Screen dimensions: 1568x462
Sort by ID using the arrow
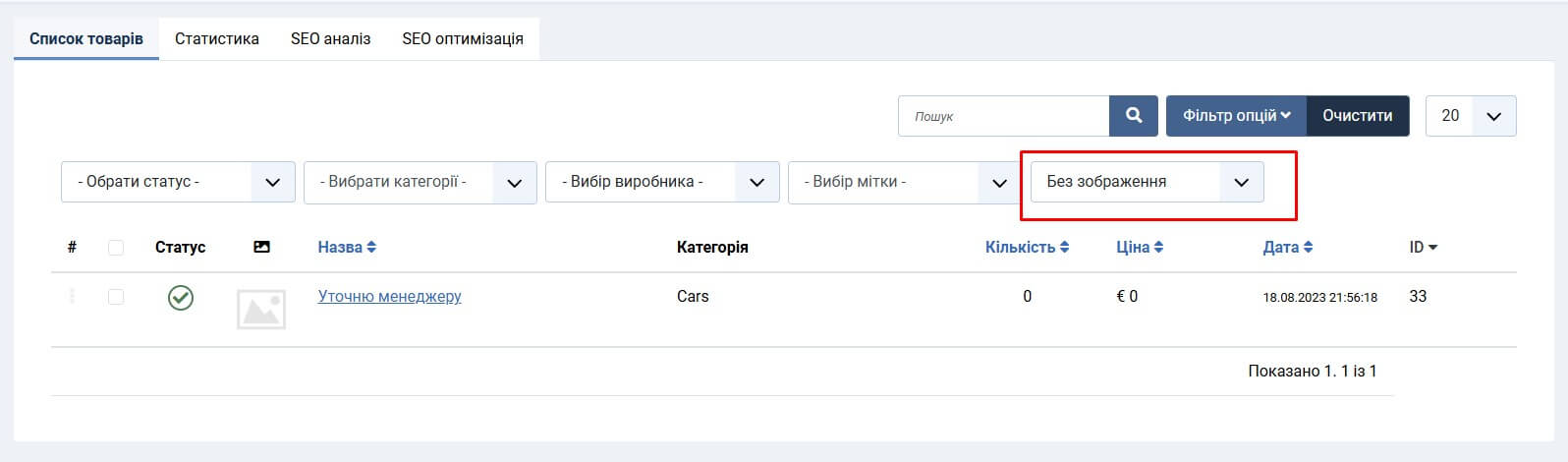(1432, 248)
